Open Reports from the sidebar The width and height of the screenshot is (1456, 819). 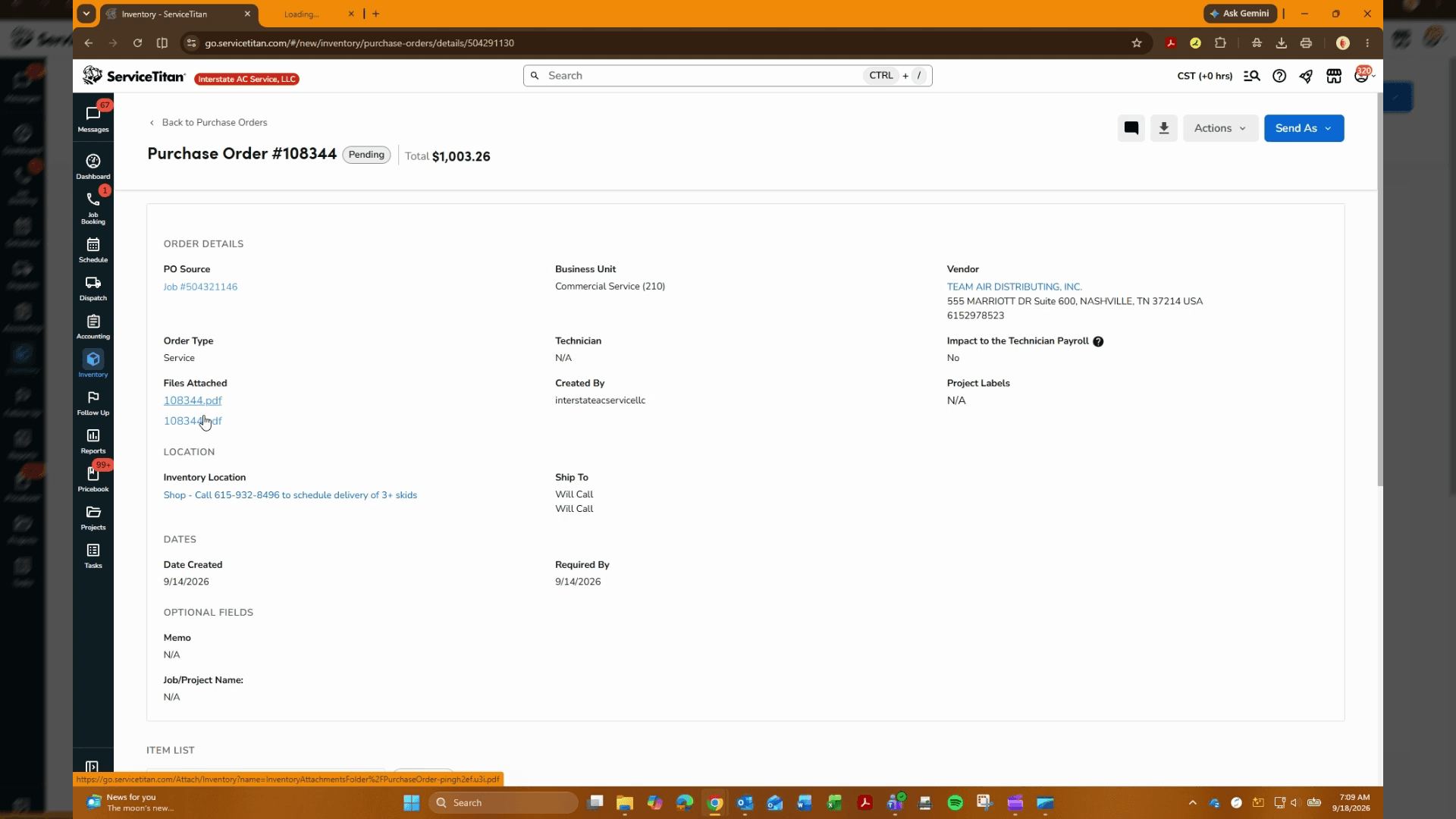coord(93,441)
